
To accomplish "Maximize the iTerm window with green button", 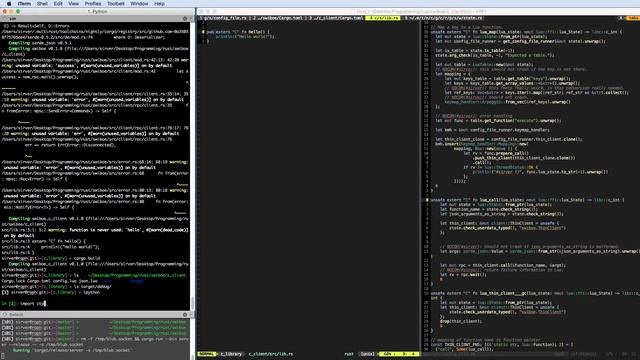I will [18, 11].
